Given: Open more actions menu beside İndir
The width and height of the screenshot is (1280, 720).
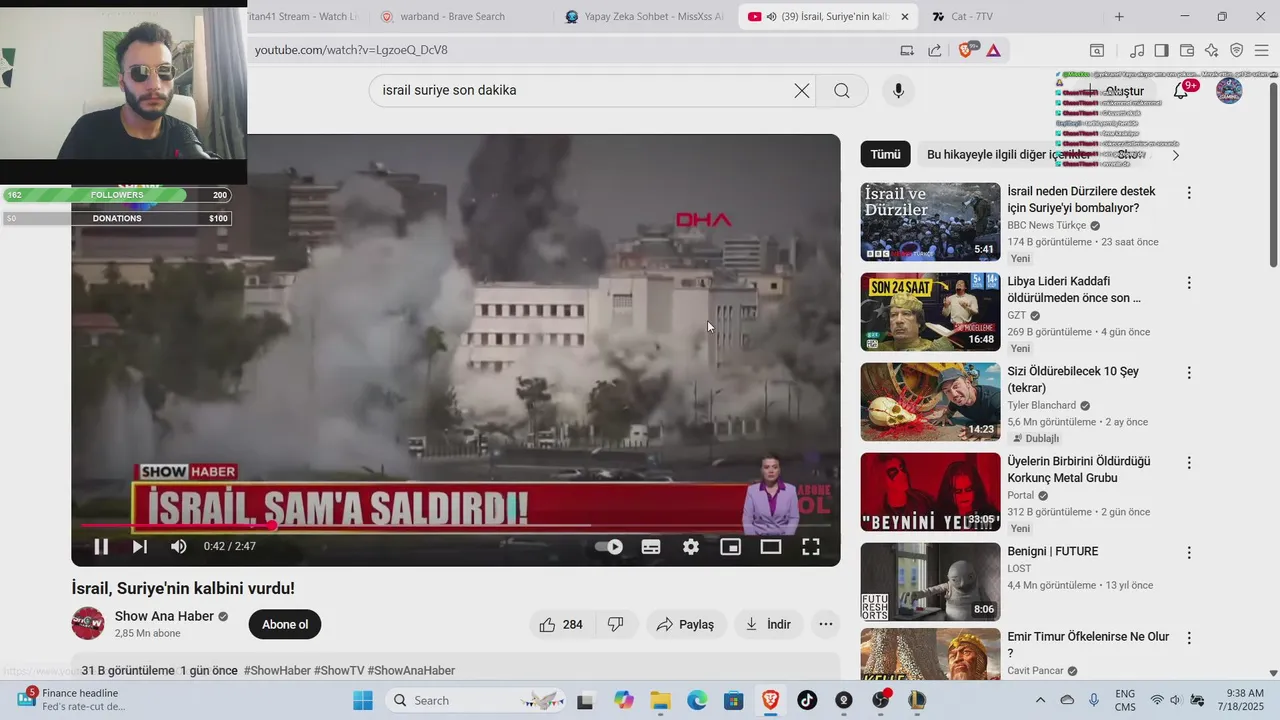Looking at the screenshot, I should (x=826, y=624).
